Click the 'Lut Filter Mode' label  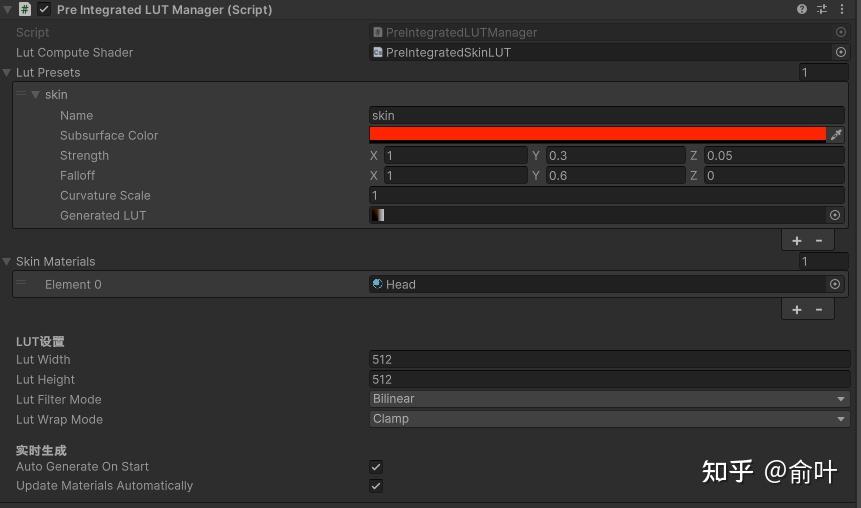pyautogui.click(x=58, y=399)
